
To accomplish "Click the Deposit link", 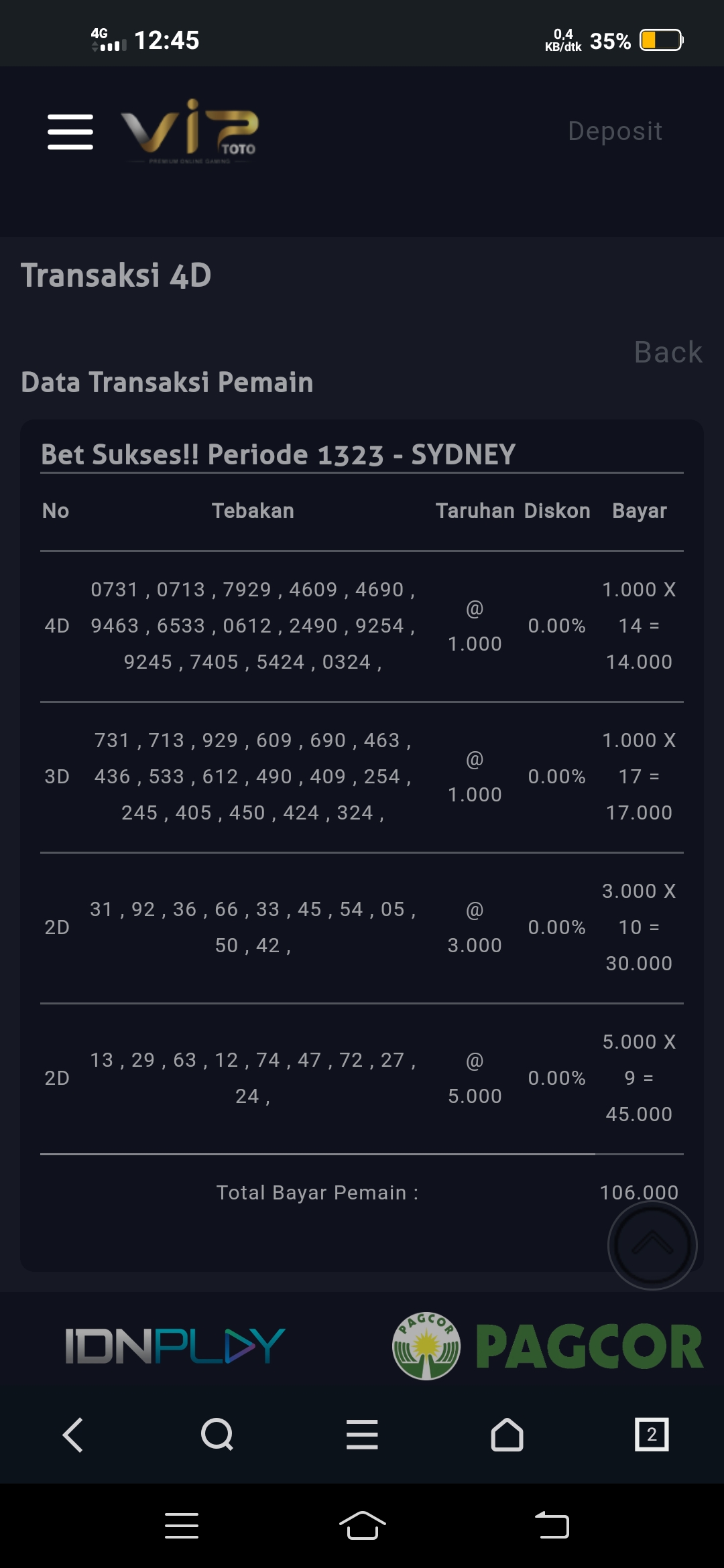I will click(615, 131).
